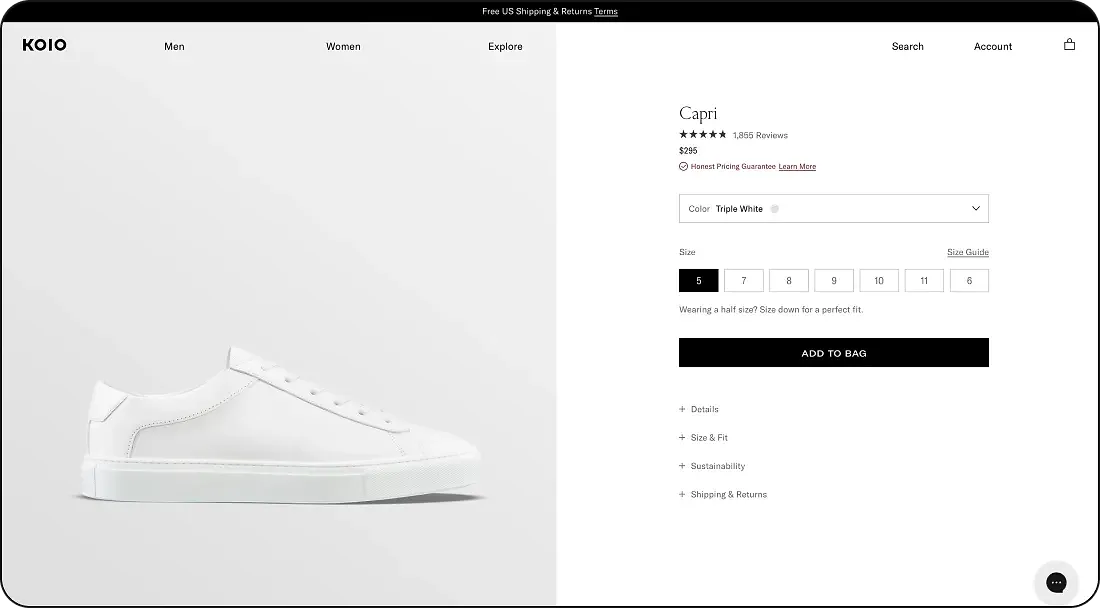Open the Size Guide link

[967, 252]
